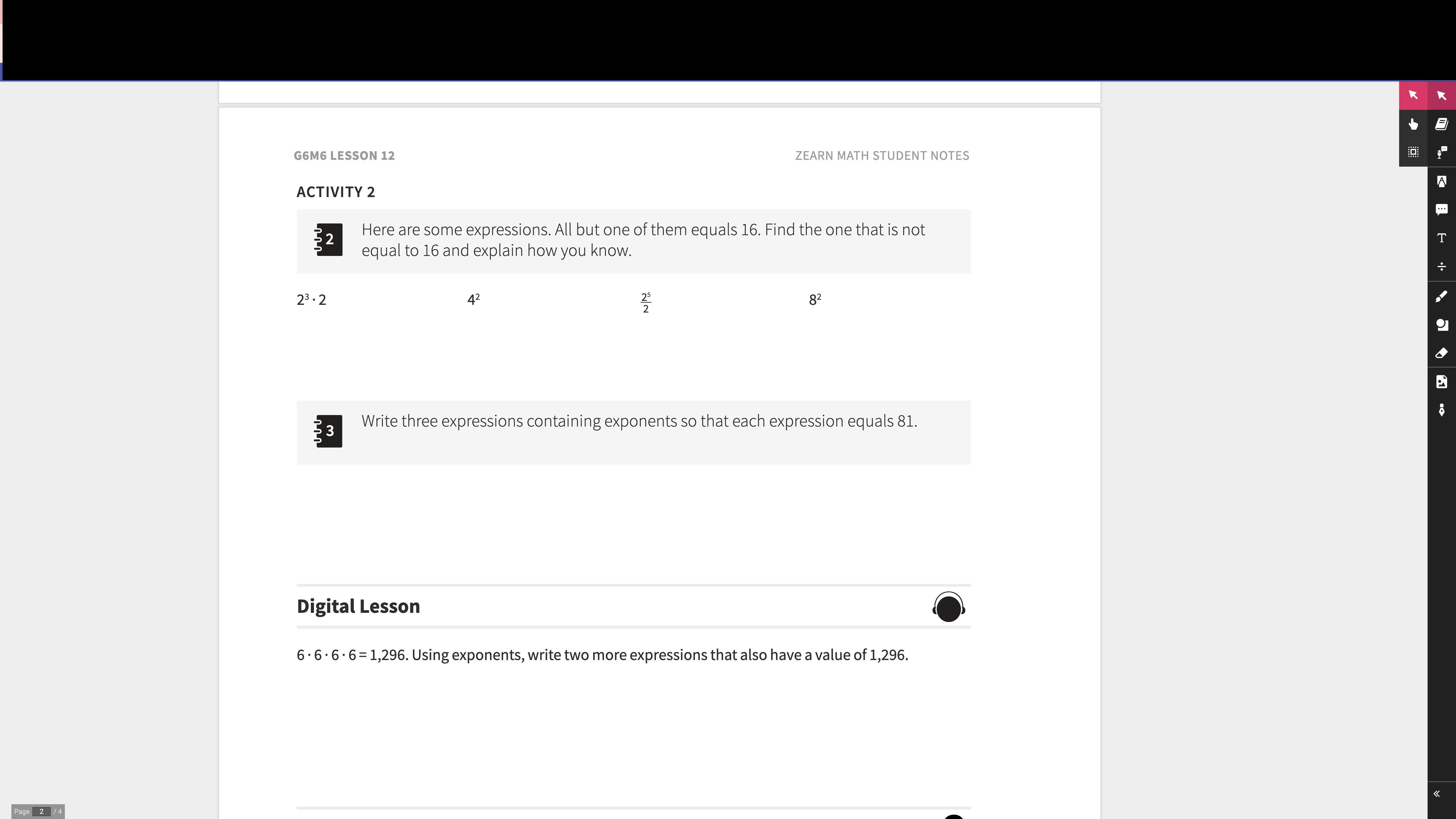Click the question 3 notebook icon
This screenshot has width=1456, height=819.
pos(328,431)
